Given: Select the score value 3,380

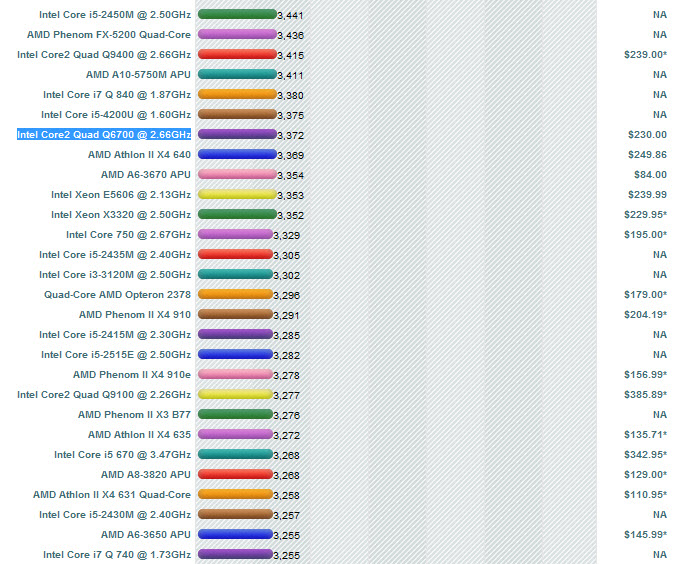Looking at the screenshot, I should click(290, 96).
